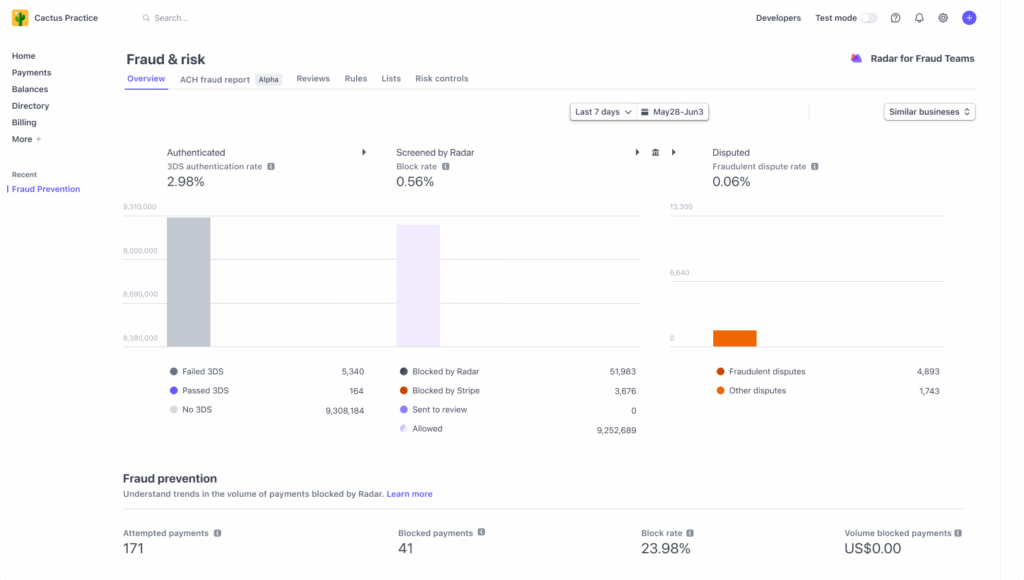
Task: Click the Blocked by Radar value 51,983
Action: (x=622, y=372)
